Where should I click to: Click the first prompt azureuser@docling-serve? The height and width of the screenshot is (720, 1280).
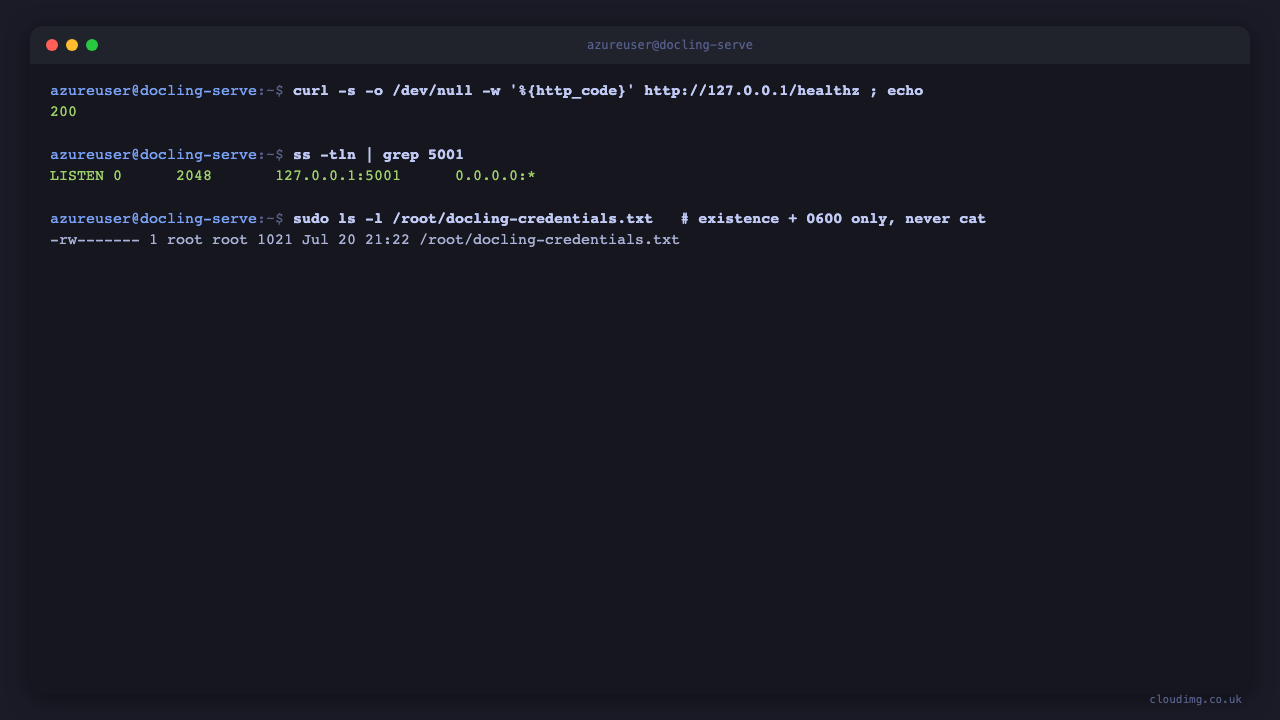(x=154, y=91)
